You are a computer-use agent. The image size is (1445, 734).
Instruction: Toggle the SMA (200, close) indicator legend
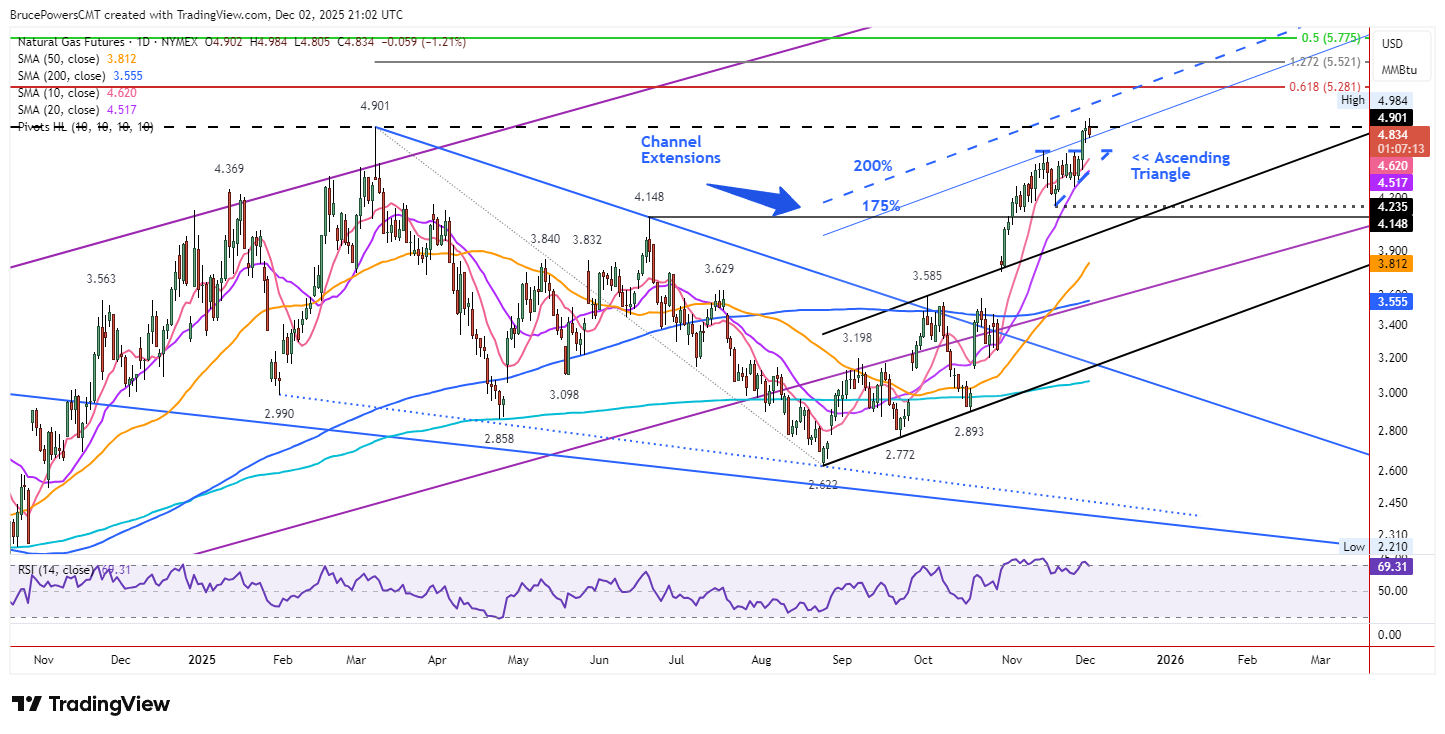coord(60,76)
